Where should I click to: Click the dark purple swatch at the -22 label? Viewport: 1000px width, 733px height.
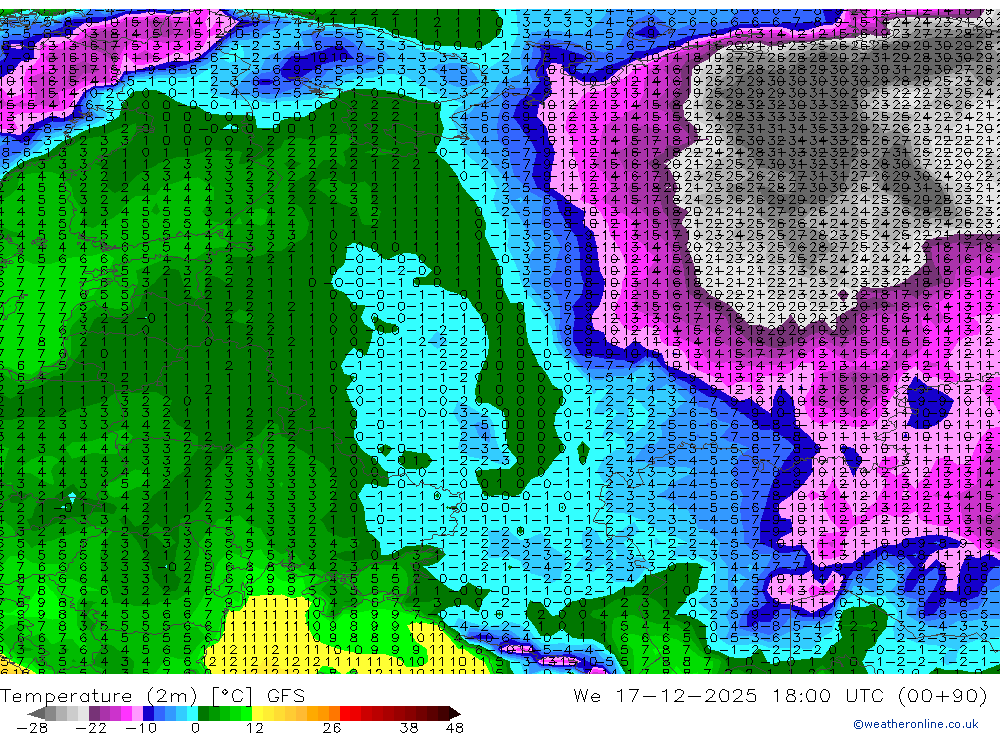pos(94,714)
